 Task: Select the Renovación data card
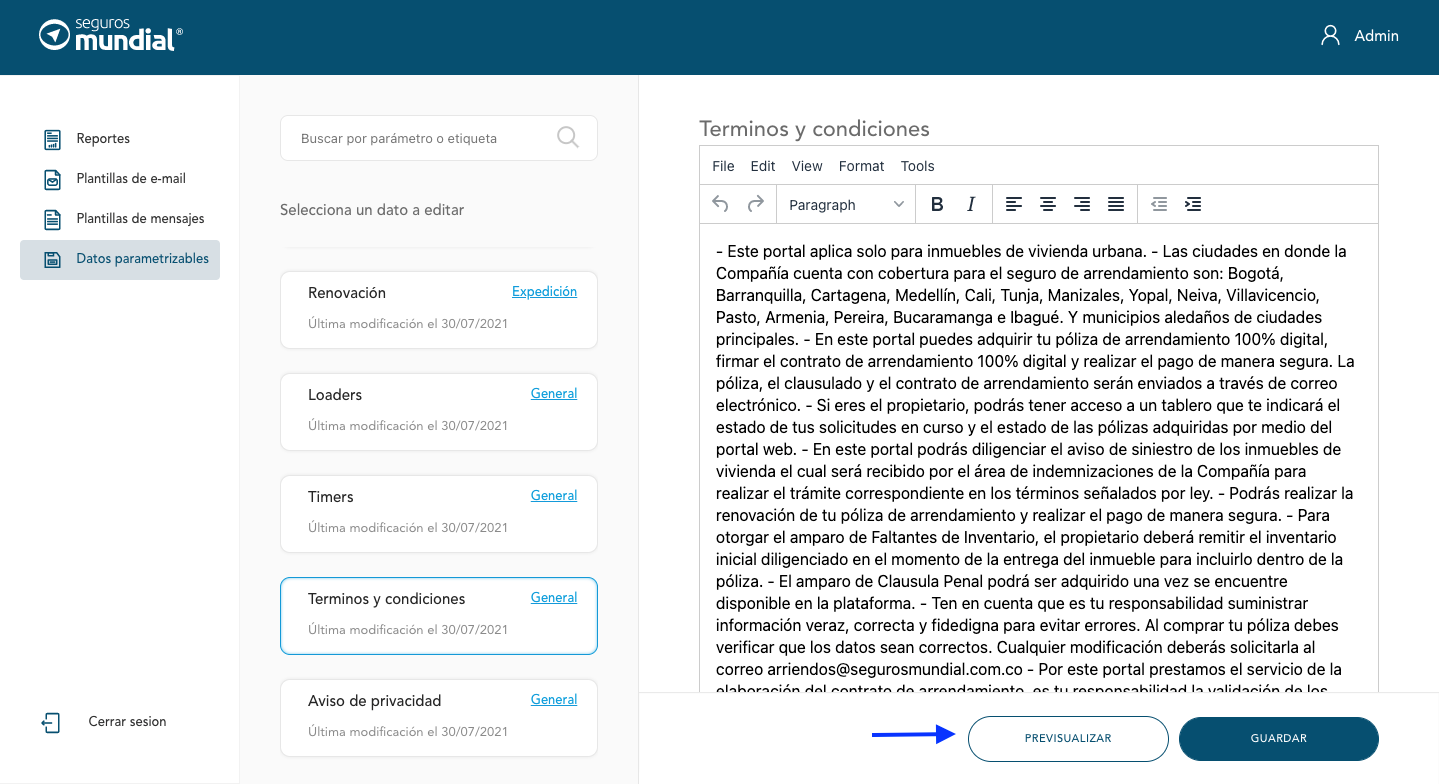439,310
